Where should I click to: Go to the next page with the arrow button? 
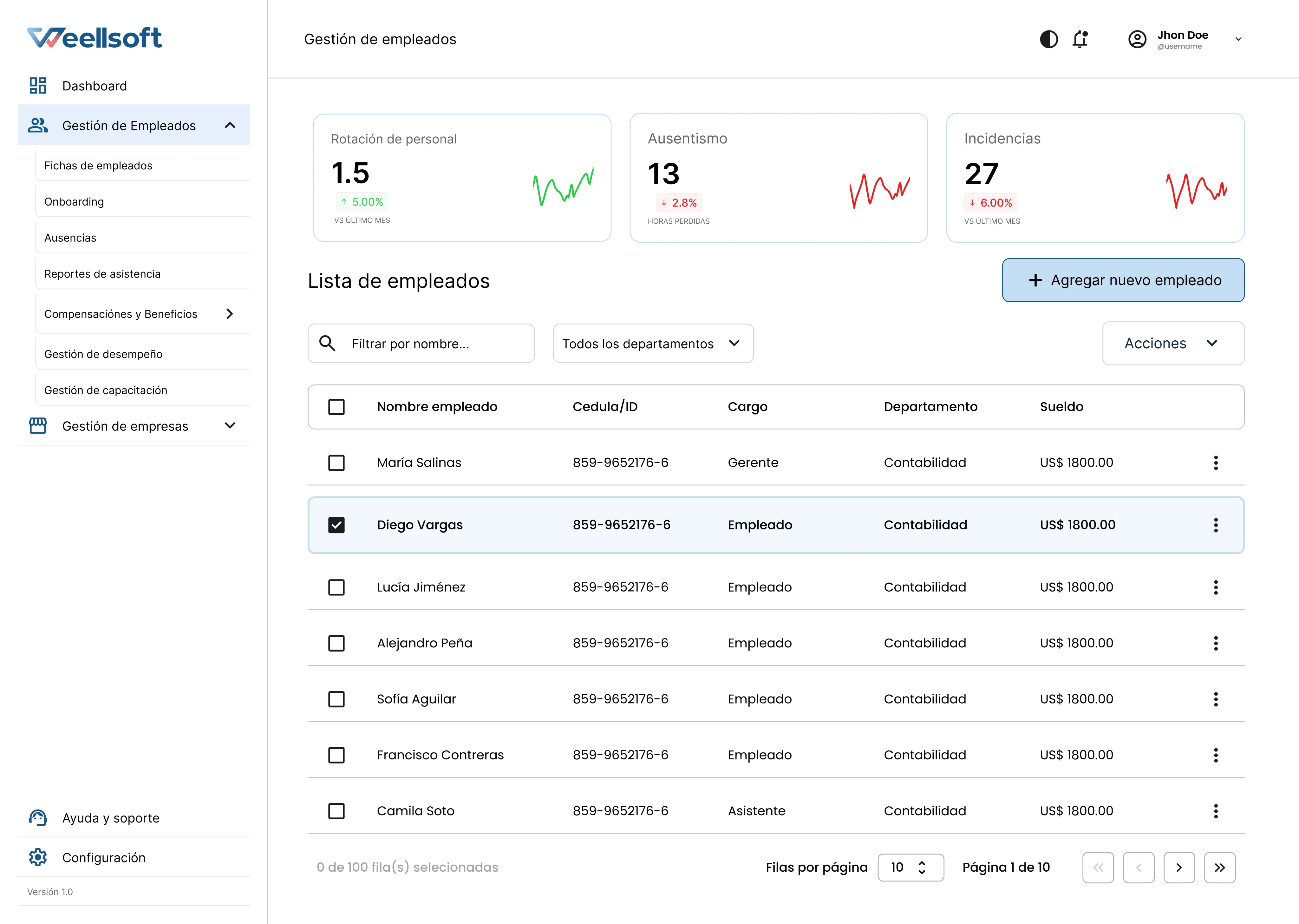tap(1179, 867)
